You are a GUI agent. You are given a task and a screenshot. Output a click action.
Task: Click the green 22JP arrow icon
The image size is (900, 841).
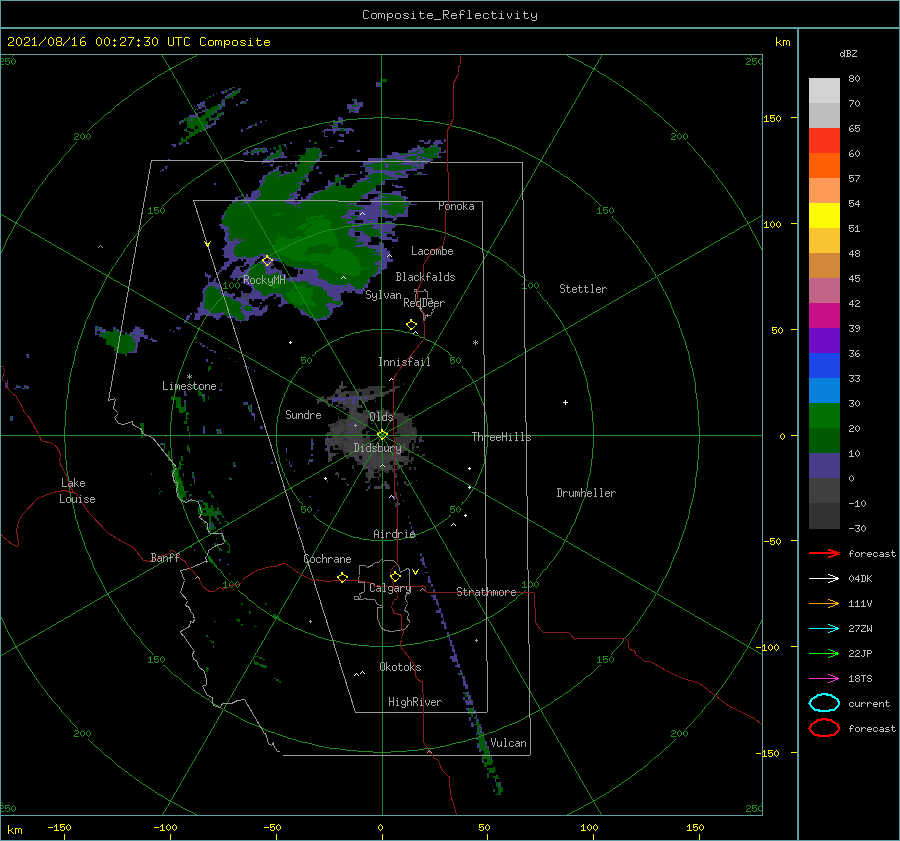pos(824,653)
